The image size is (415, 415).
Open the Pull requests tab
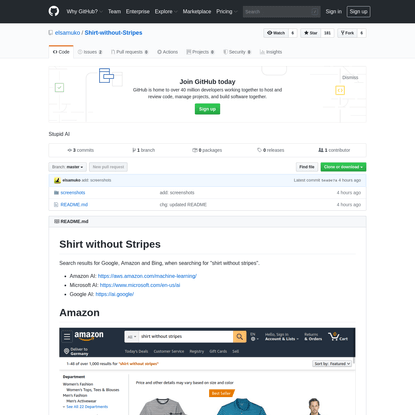(x=129, y=52)
